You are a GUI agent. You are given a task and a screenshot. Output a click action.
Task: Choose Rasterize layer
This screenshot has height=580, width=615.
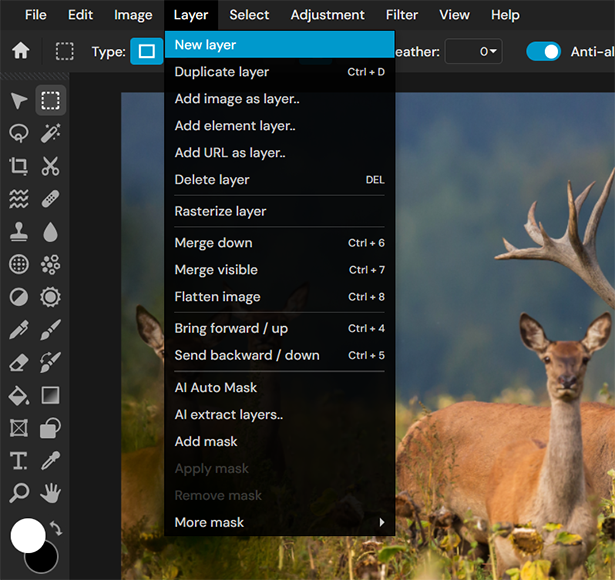click(280, 211)
